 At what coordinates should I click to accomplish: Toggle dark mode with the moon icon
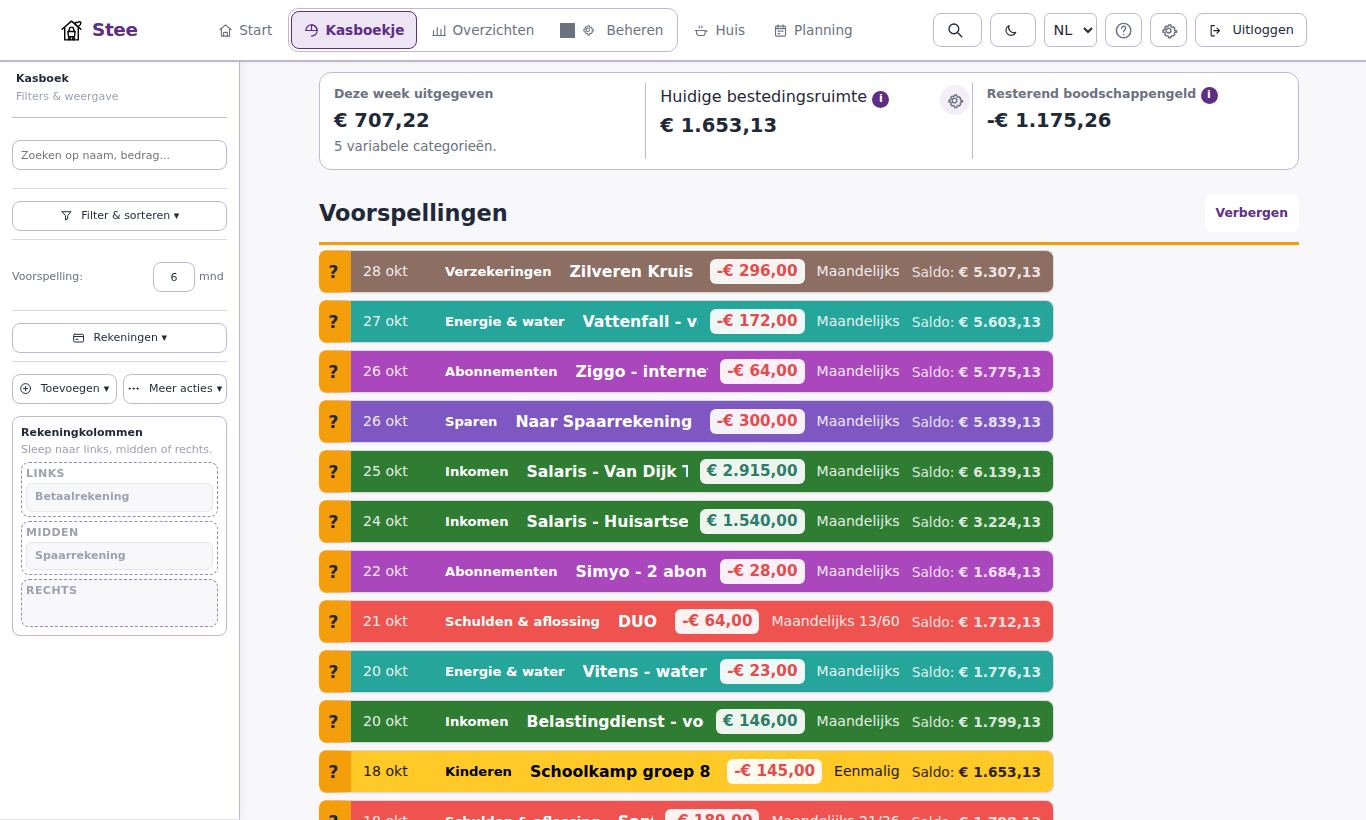click(x=1012, y=30)
